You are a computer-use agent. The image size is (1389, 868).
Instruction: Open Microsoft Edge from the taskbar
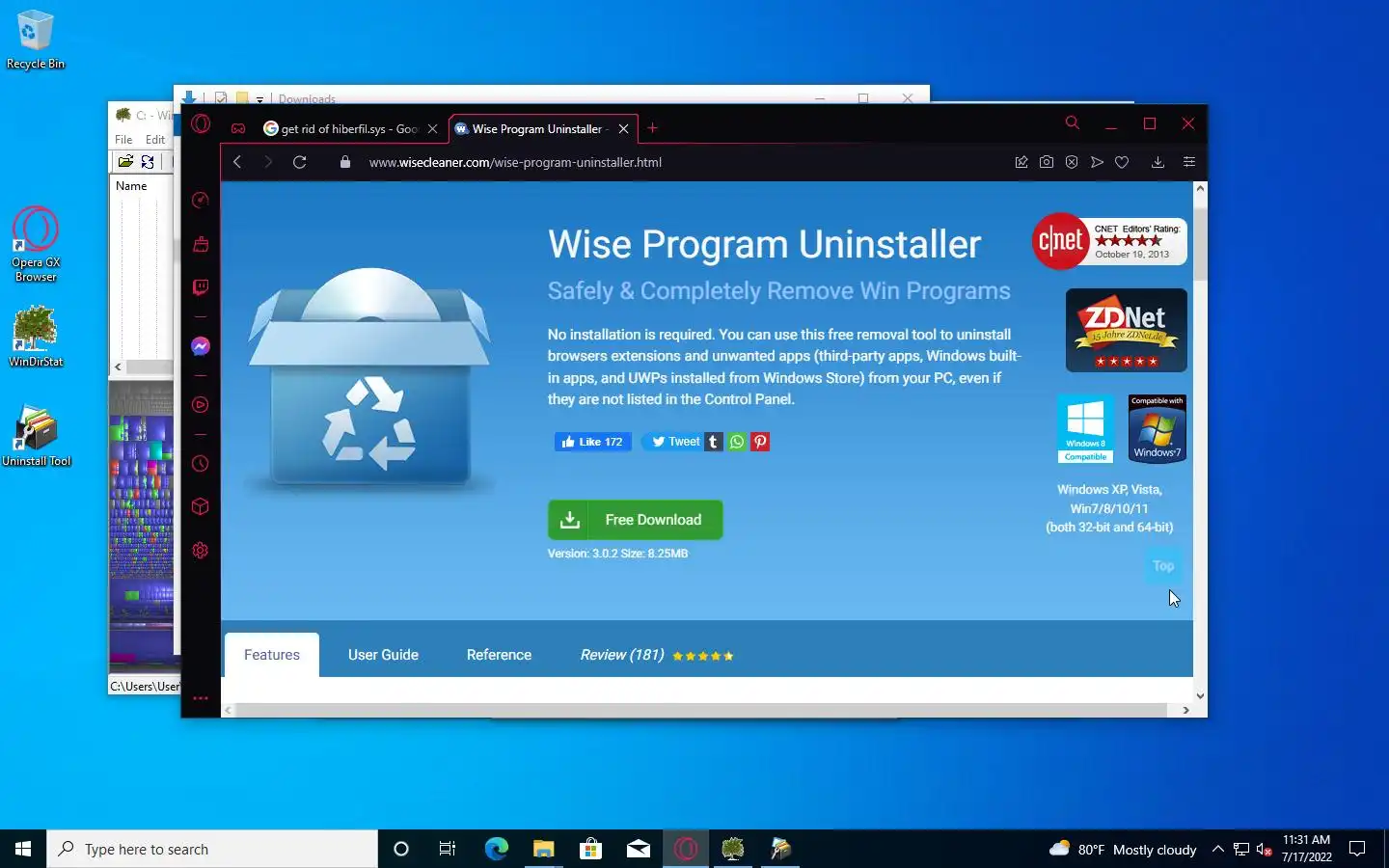pos(496,849)
